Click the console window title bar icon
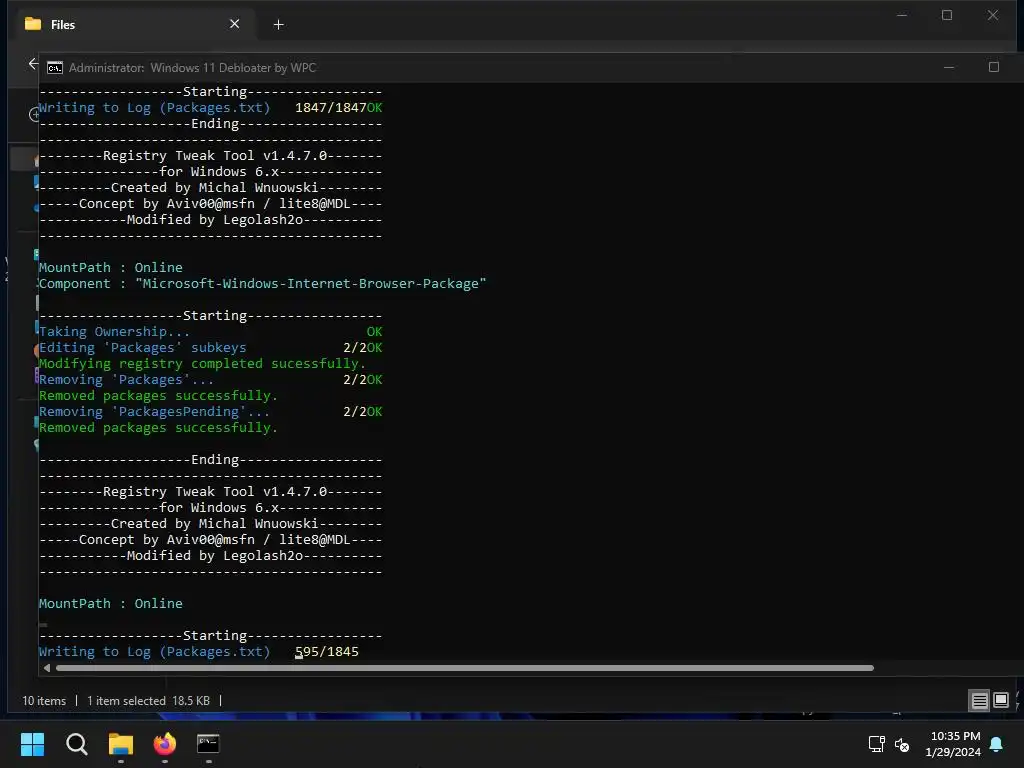 click(x=55, y=68)
